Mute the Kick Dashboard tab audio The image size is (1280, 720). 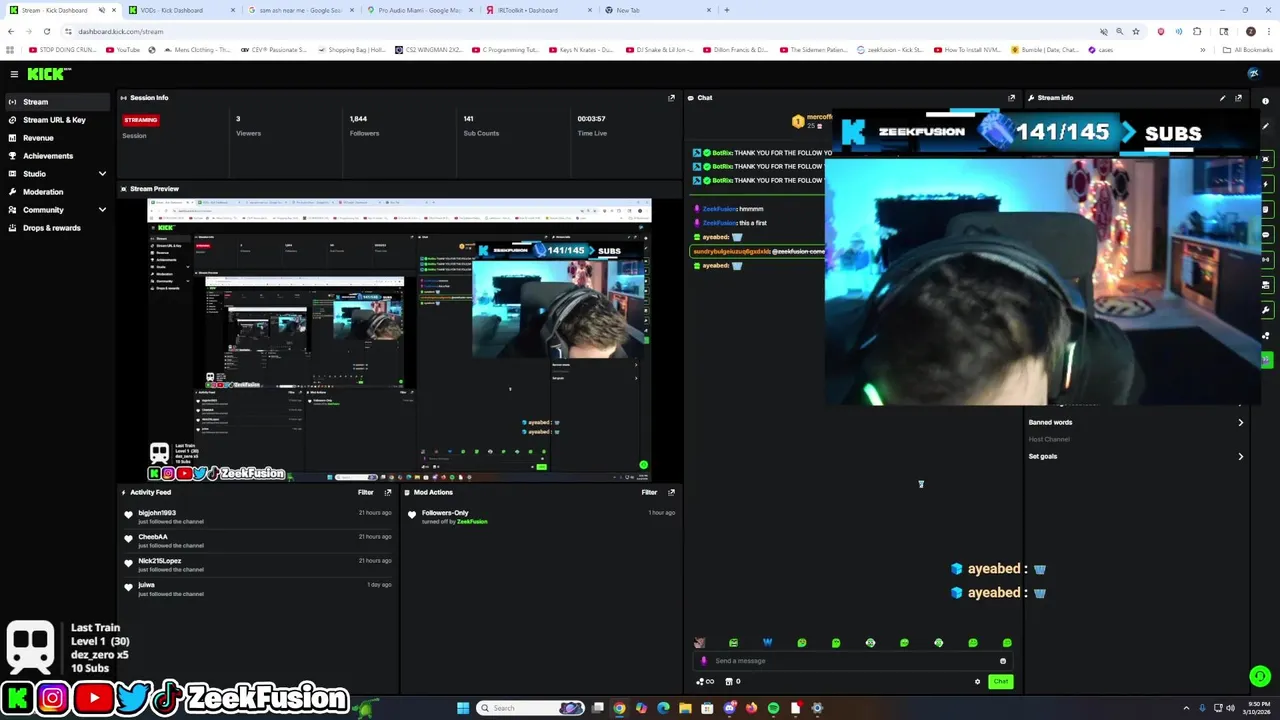click(101, 10)
